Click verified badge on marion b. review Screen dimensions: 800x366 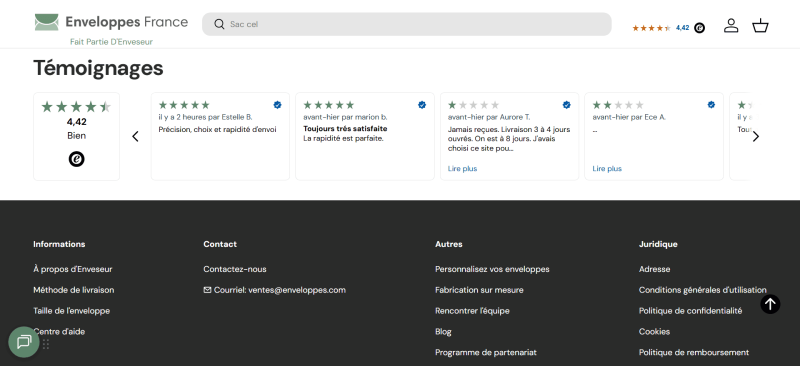pos(422,105)
